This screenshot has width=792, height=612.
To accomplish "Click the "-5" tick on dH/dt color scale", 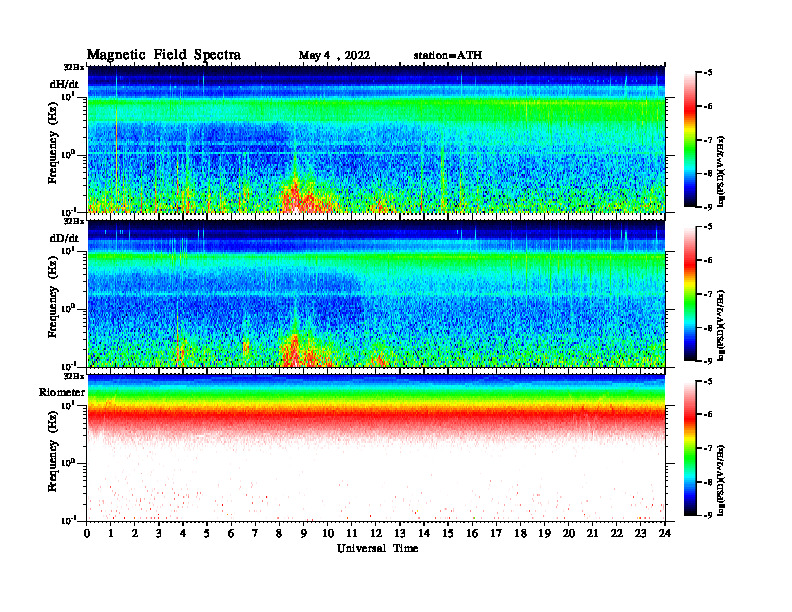I will [x=707, y=73].
